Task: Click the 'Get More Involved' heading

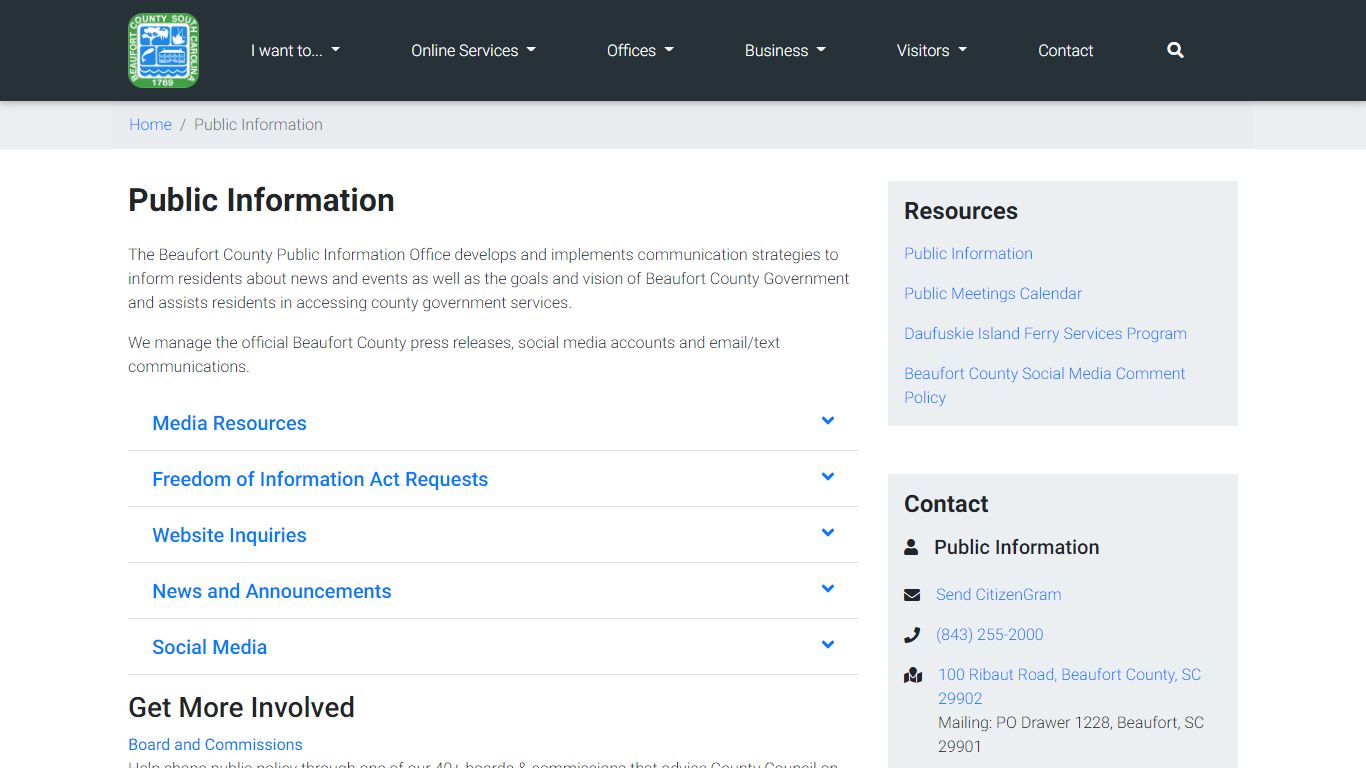Action: (x=241, y=707)
